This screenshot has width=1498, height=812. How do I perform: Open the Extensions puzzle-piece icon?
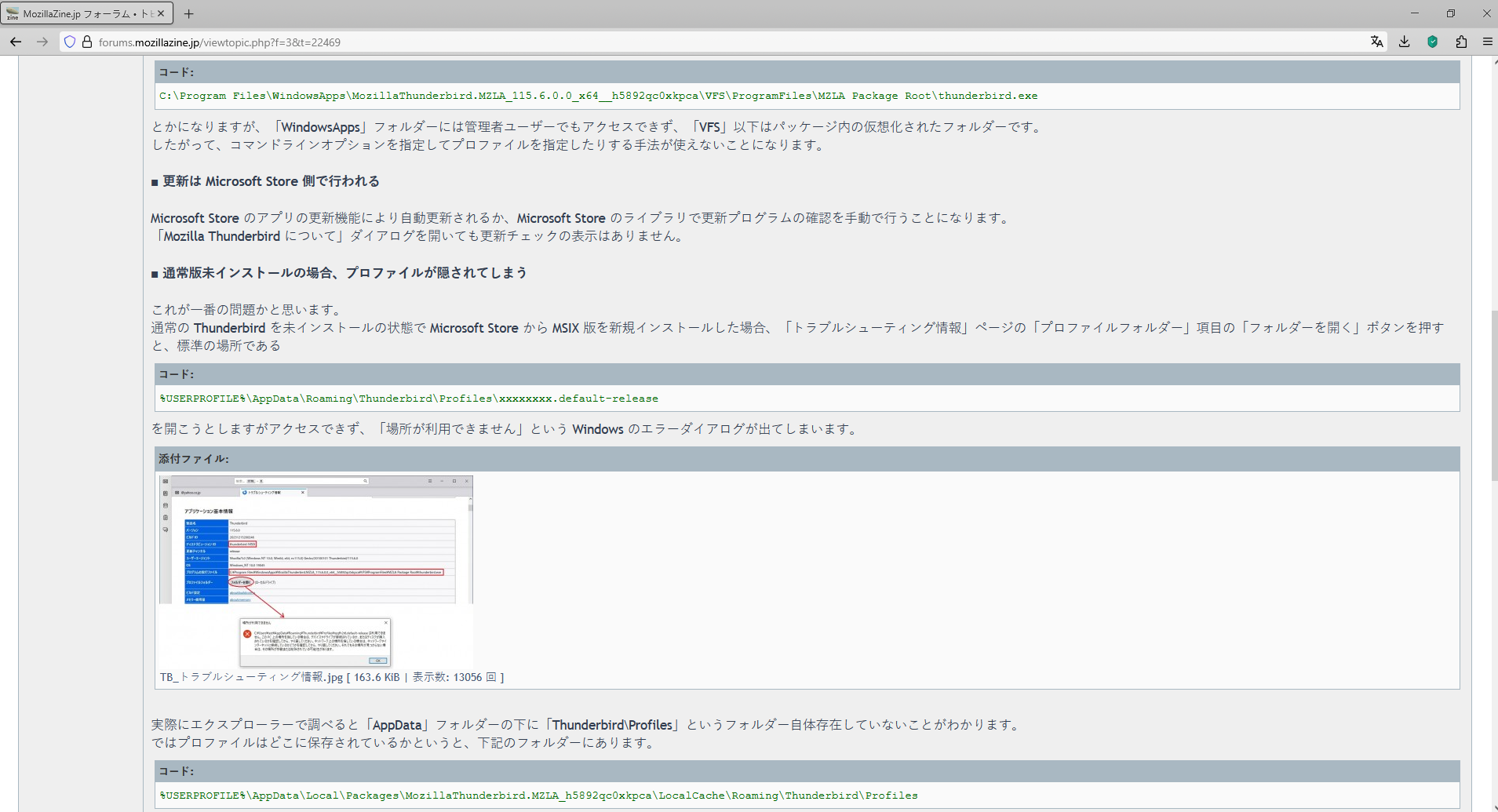(x=1461, y=42)
